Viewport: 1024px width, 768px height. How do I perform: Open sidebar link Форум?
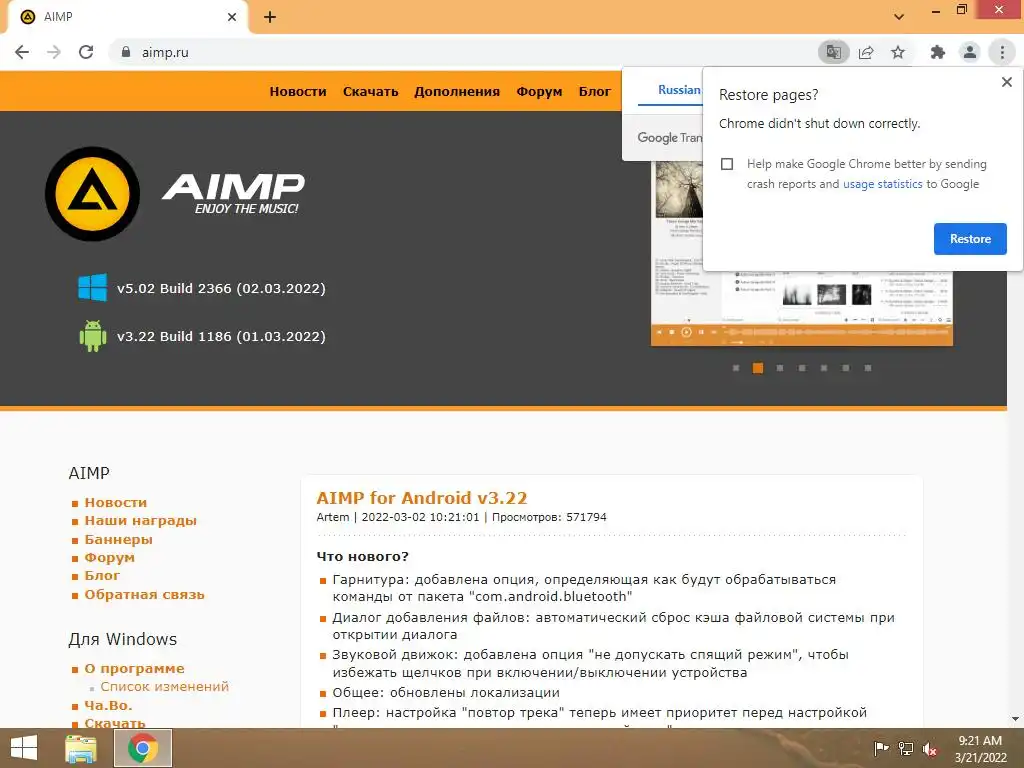click(109, 558)
